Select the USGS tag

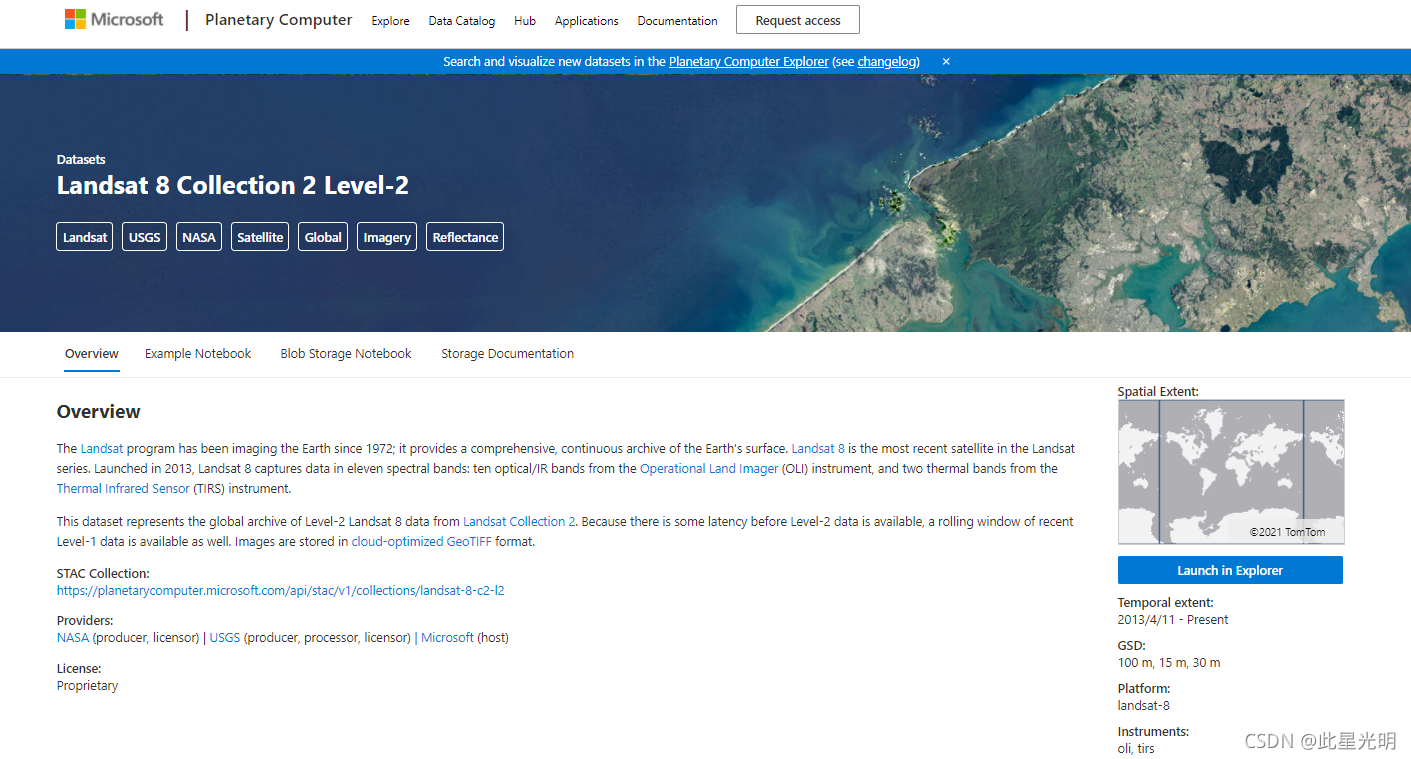[x=145, y=237]
